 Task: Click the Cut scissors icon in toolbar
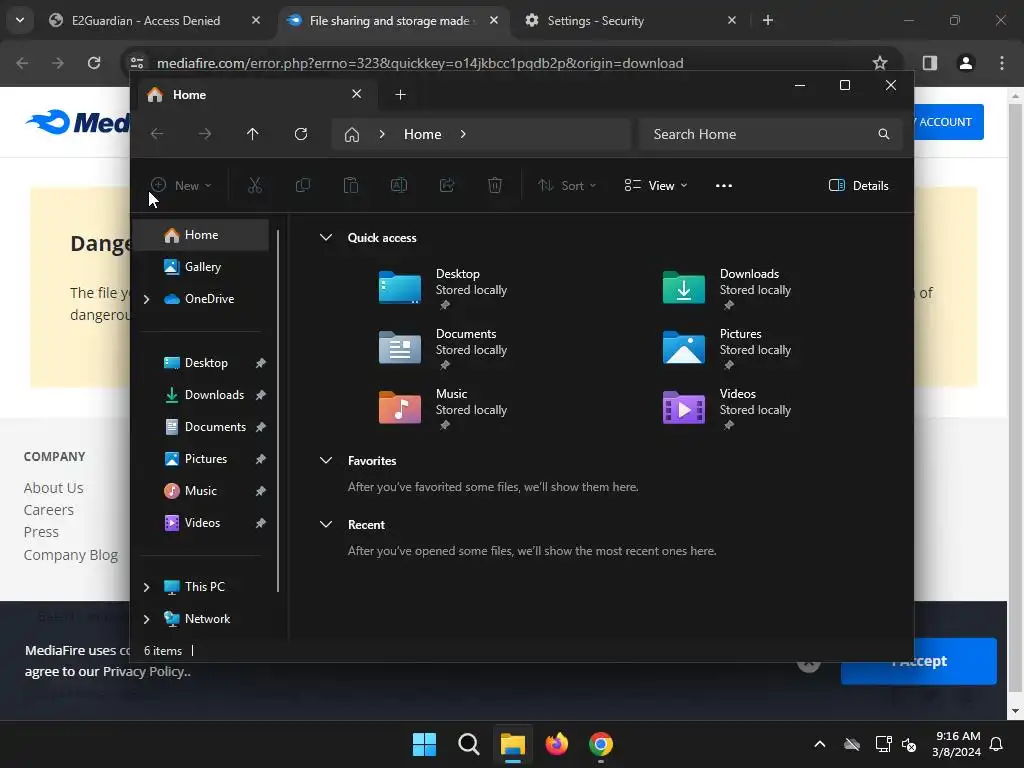[x=255, y=185]
